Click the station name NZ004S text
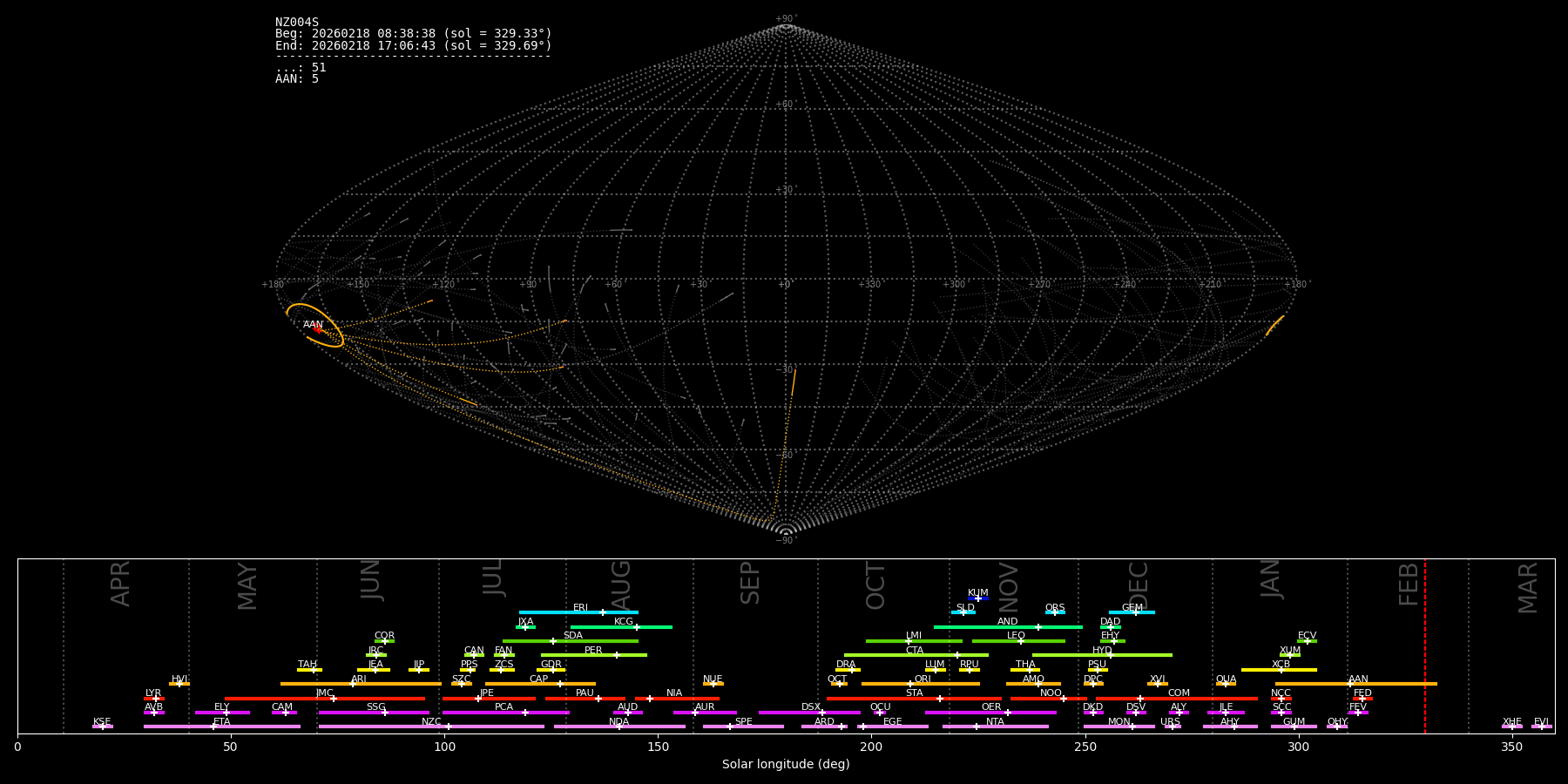The image size is (1568, 784). pos(297,23)
